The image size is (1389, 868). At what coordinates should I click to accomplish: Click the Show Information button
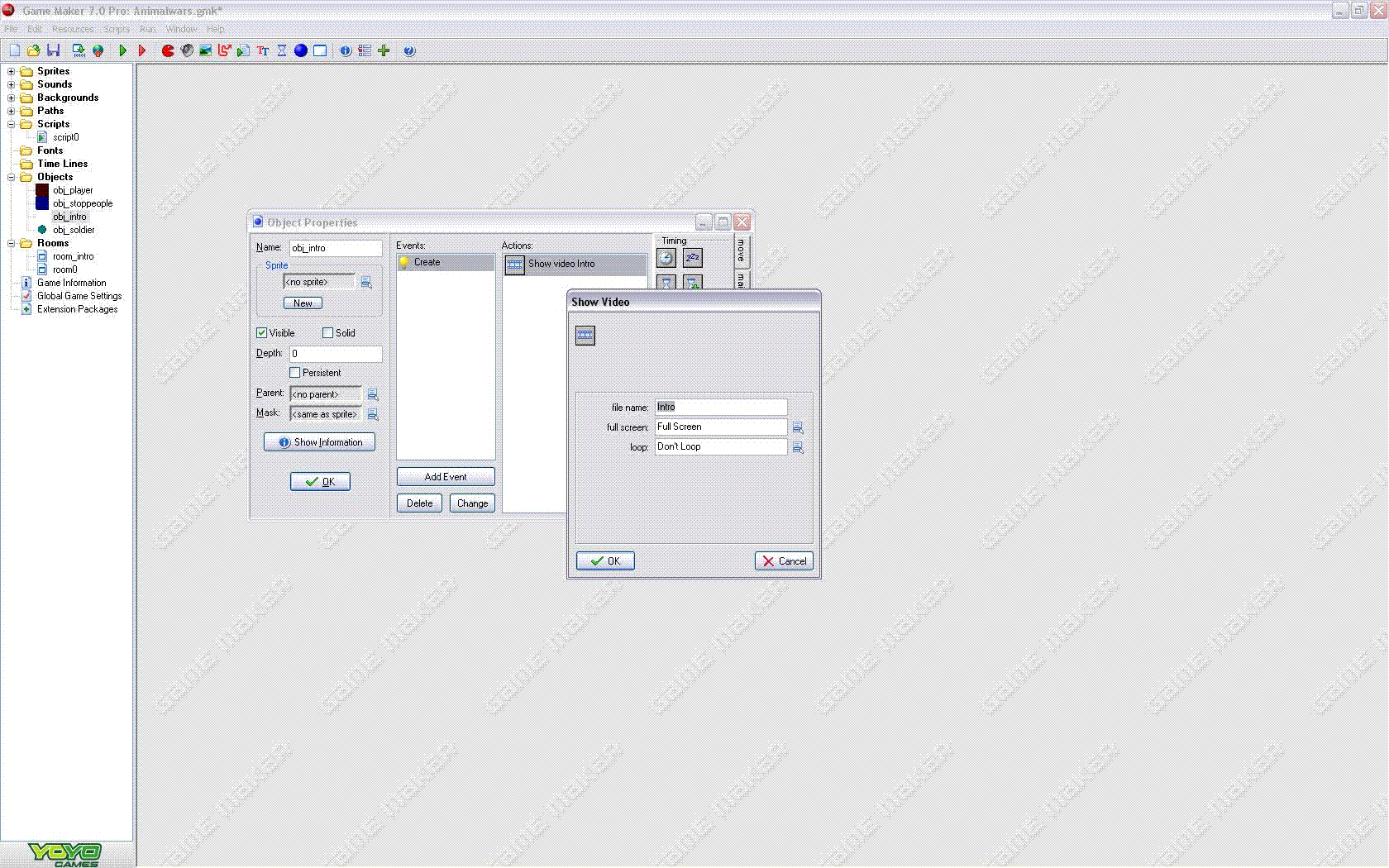point(319,442)
